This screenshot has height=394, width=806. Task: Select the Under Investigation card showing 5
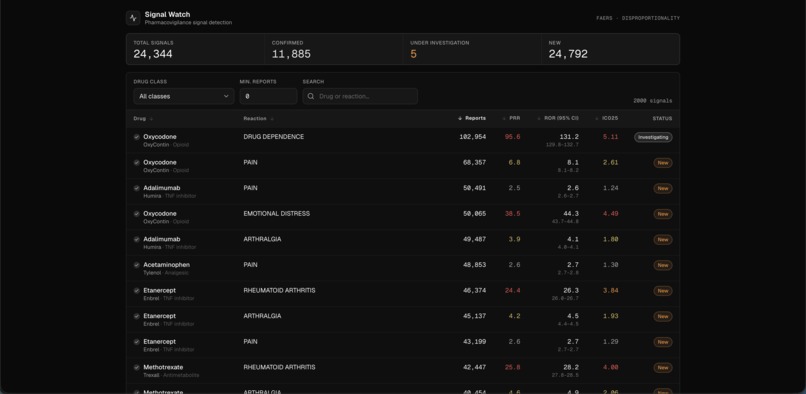[472, 49]
